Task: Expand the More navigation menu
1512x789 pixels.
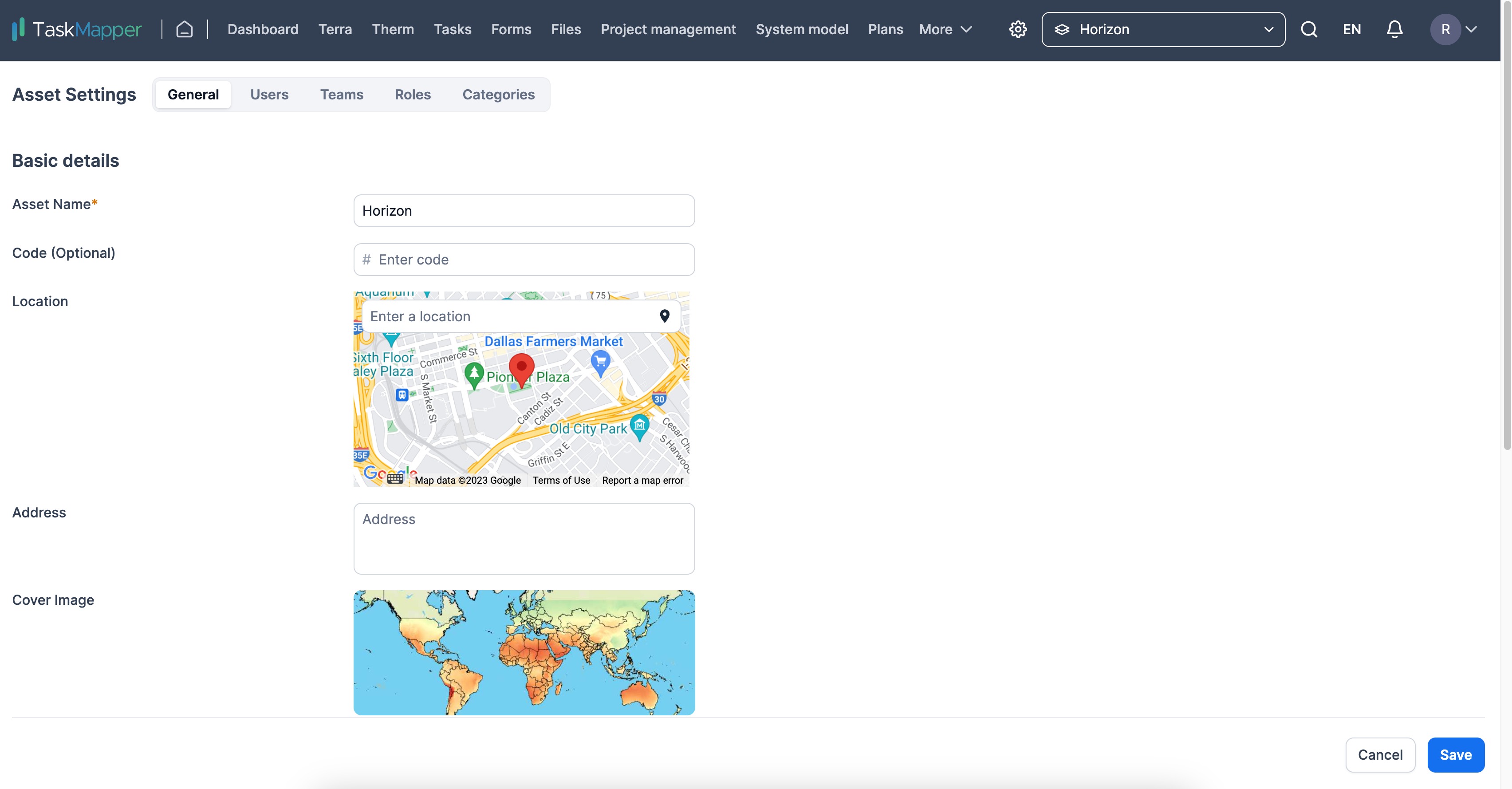Action: [945, 29]
